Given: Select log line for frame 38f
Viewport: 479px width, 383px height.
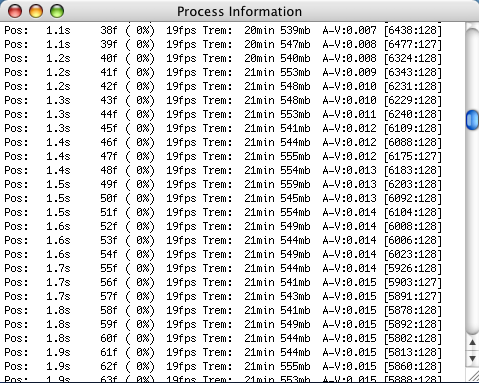Looking at the screenshot, I should pyautogui.click(x=223, y=30).
